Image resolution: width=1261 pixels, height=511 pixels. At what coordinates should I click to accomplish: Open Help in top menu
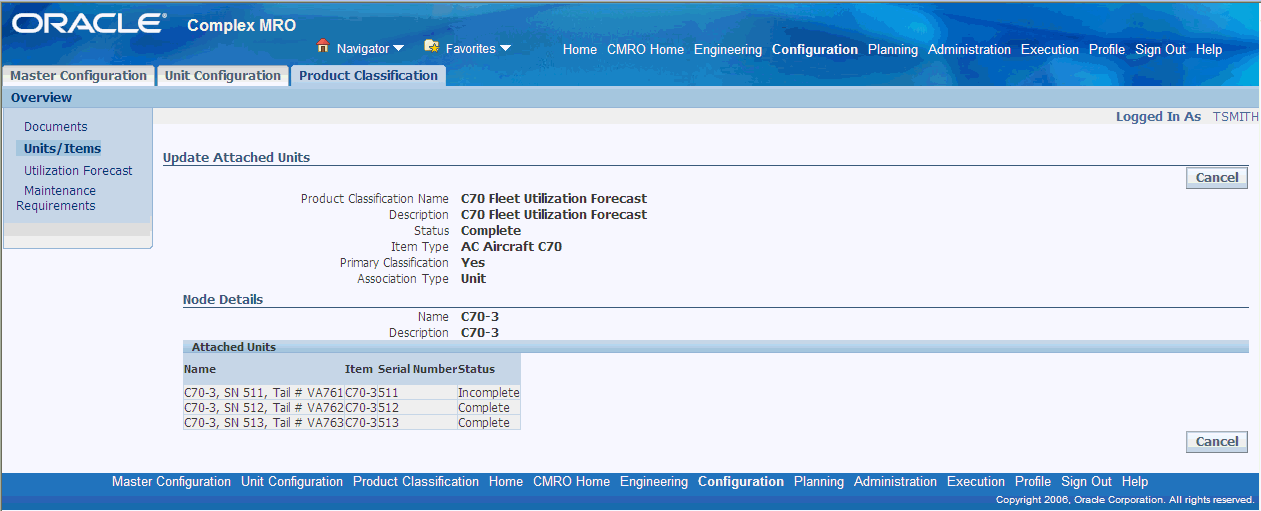click(x=1209, y=50)
